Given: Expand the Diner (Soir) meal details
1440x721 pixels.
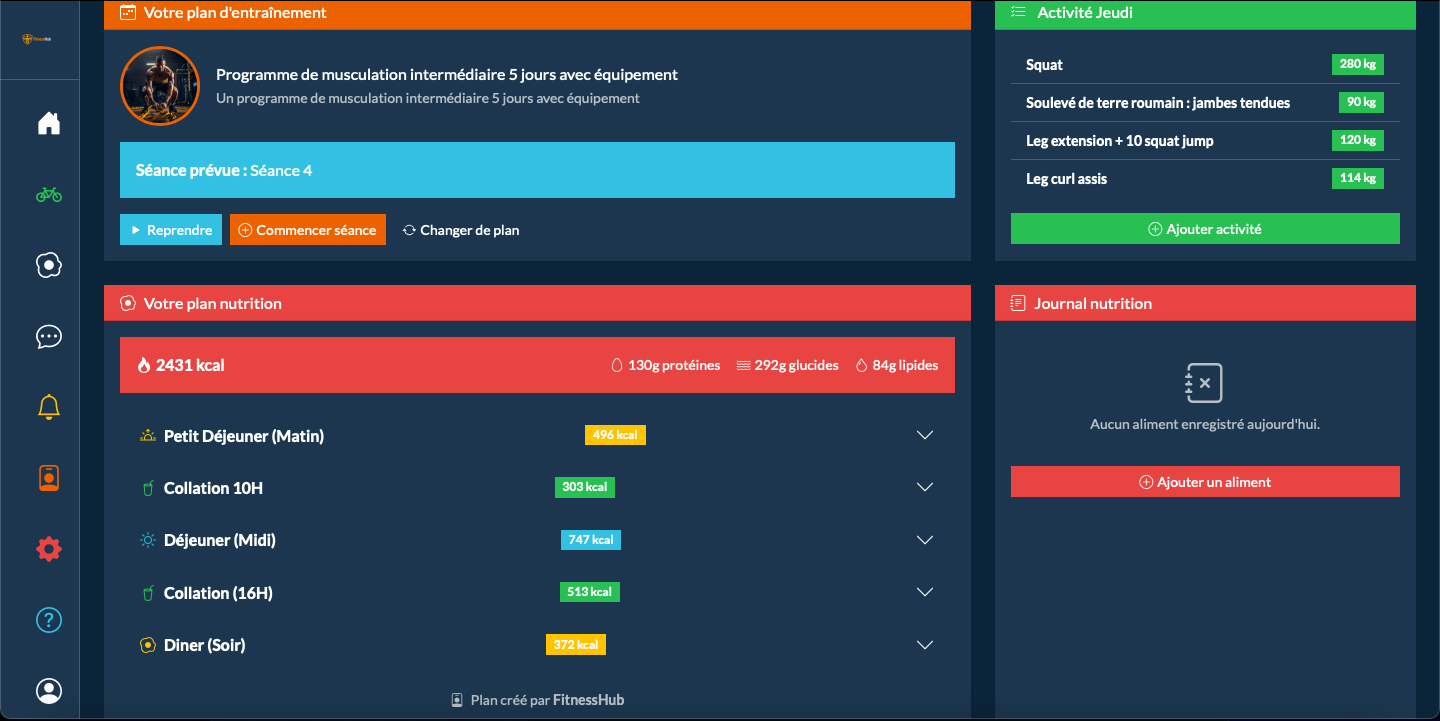Looking at the screenshot, I should tap(924, 644).
